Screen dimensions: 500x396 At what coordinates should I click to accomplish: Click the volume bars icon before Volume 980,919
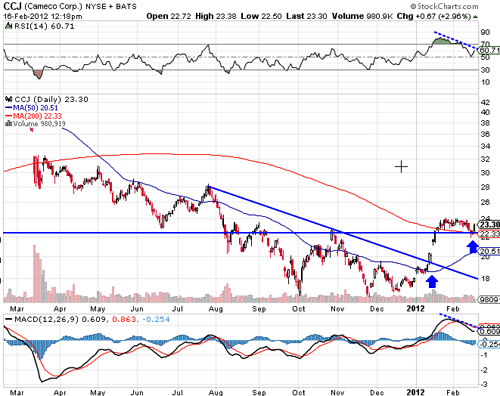[x=9, y=124]
